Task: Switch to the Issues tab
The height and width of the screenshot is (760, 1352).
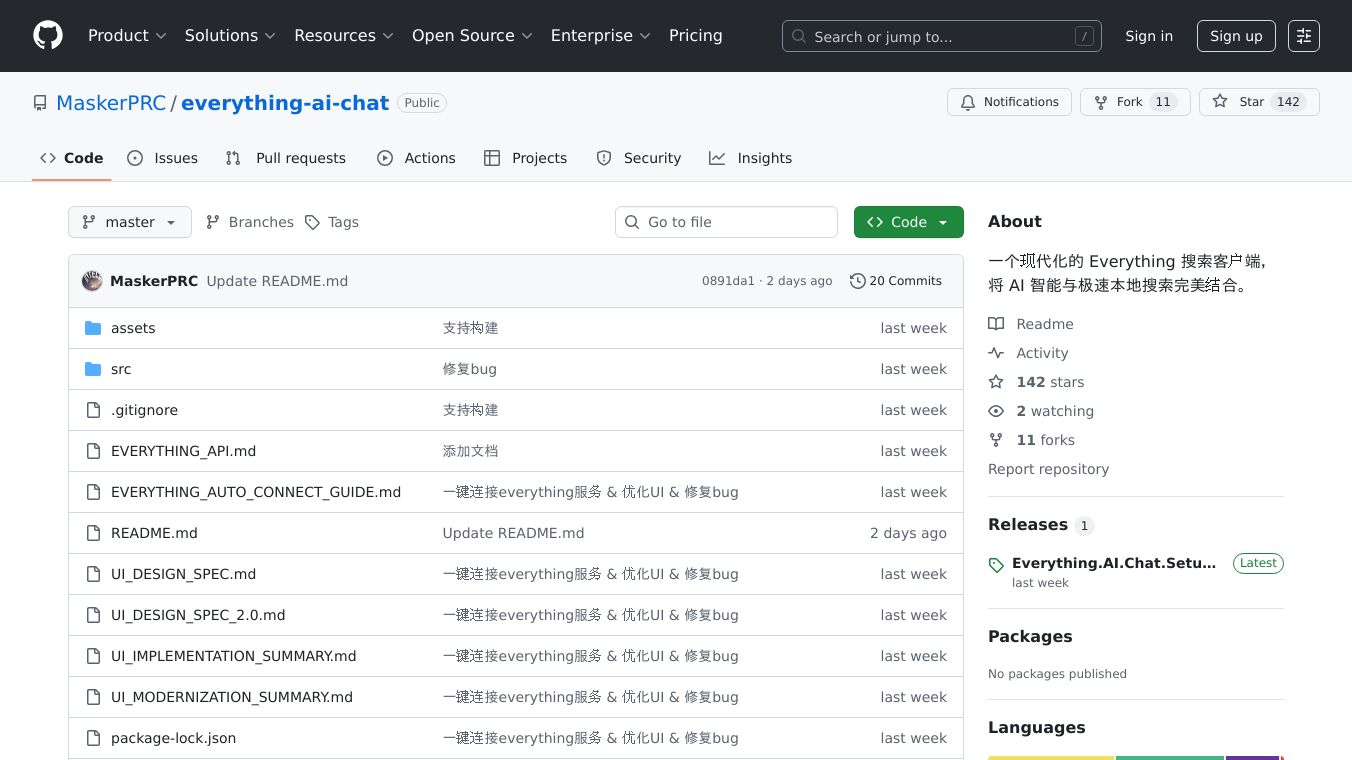Action: coord(163,158)
